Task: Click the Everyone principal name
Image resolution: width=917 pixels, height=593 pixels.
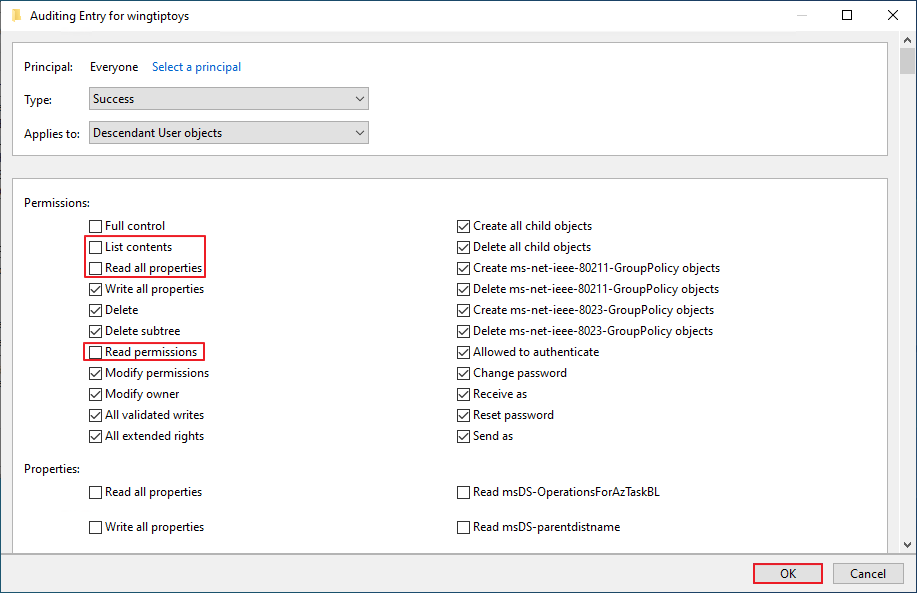Action: click(114, 67)
